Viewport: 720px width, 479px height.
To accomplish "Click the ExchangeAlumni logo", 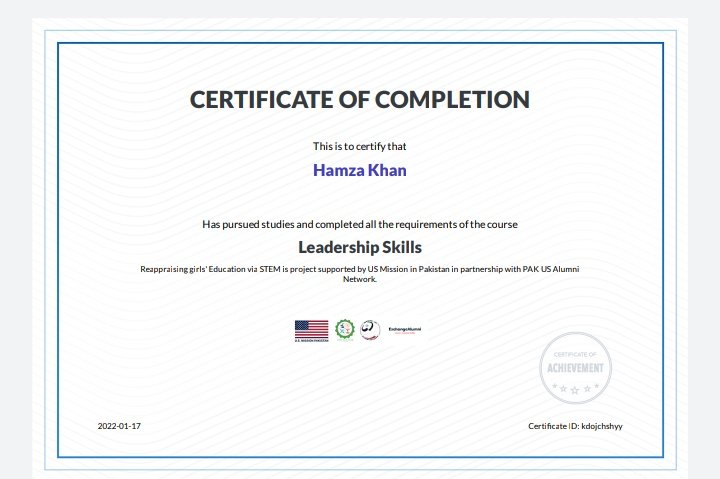I will click(405, 330).
